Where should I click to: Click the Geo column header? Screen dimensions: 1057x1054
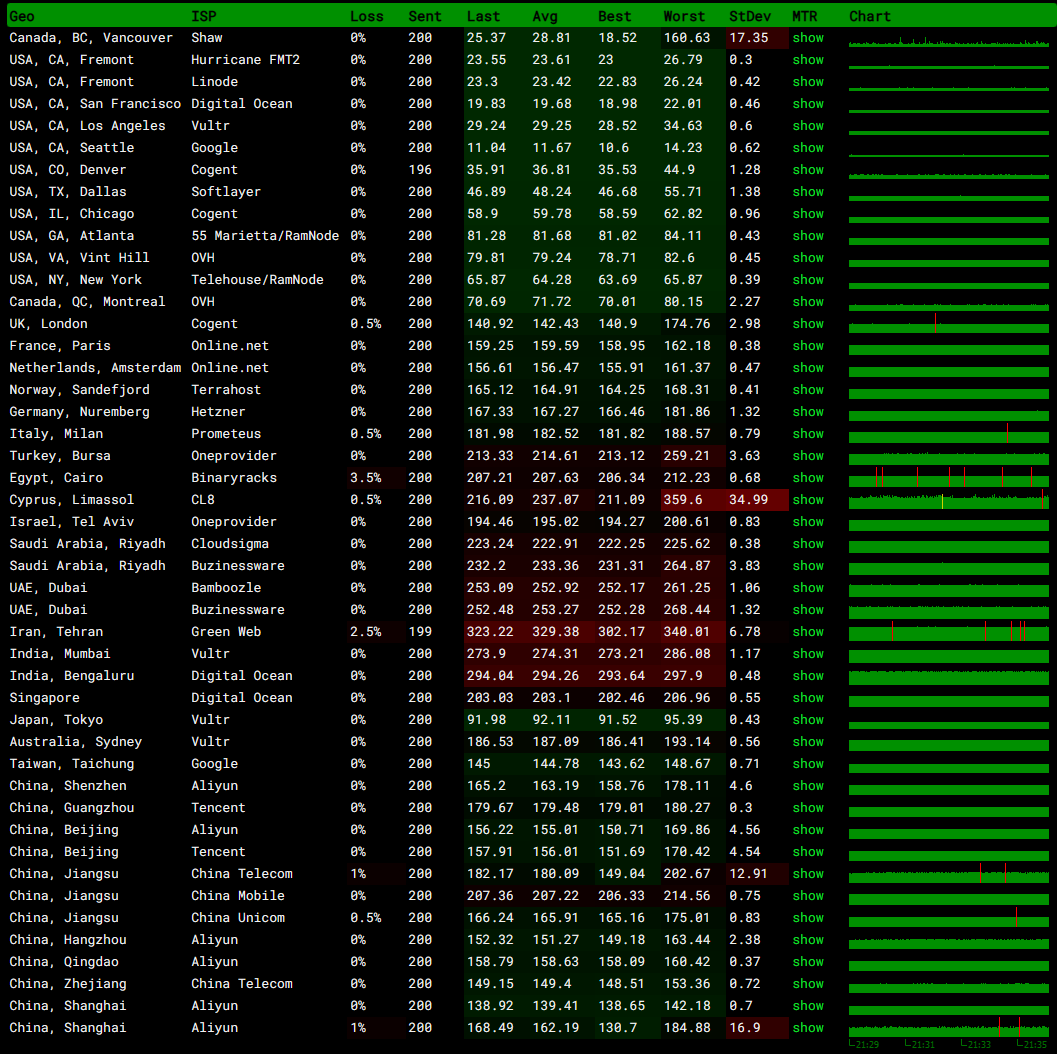[x=22, y=16]
